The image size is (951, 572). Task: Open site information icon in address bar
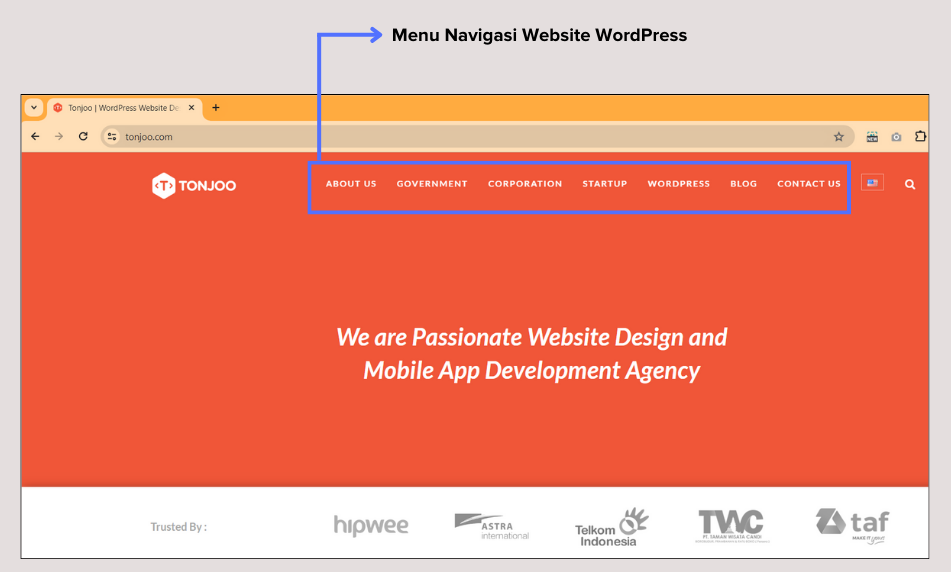pos(112,136)
